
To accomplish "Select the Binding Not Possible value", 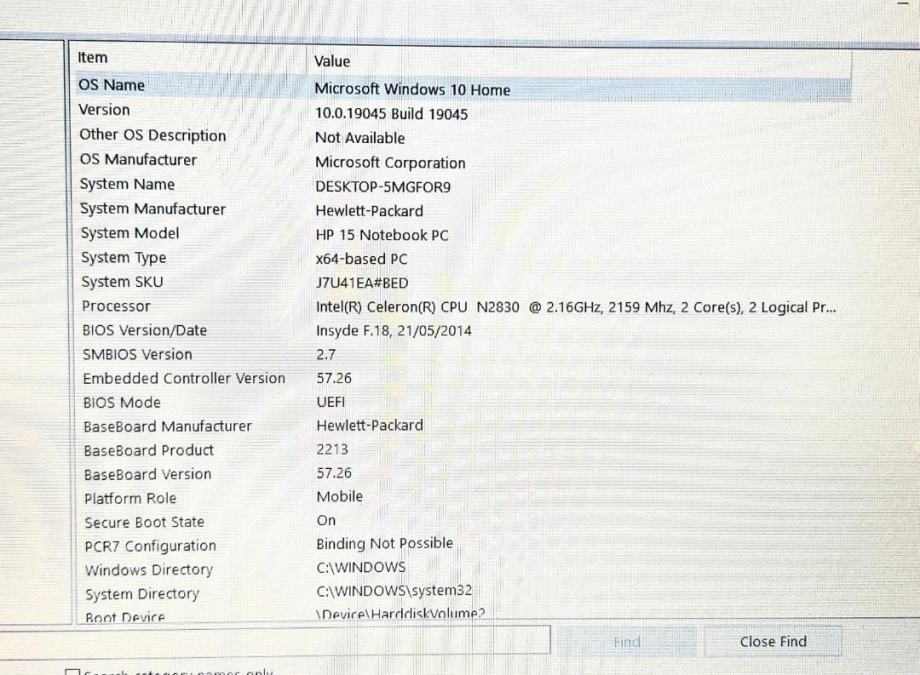I will [385, 544].
